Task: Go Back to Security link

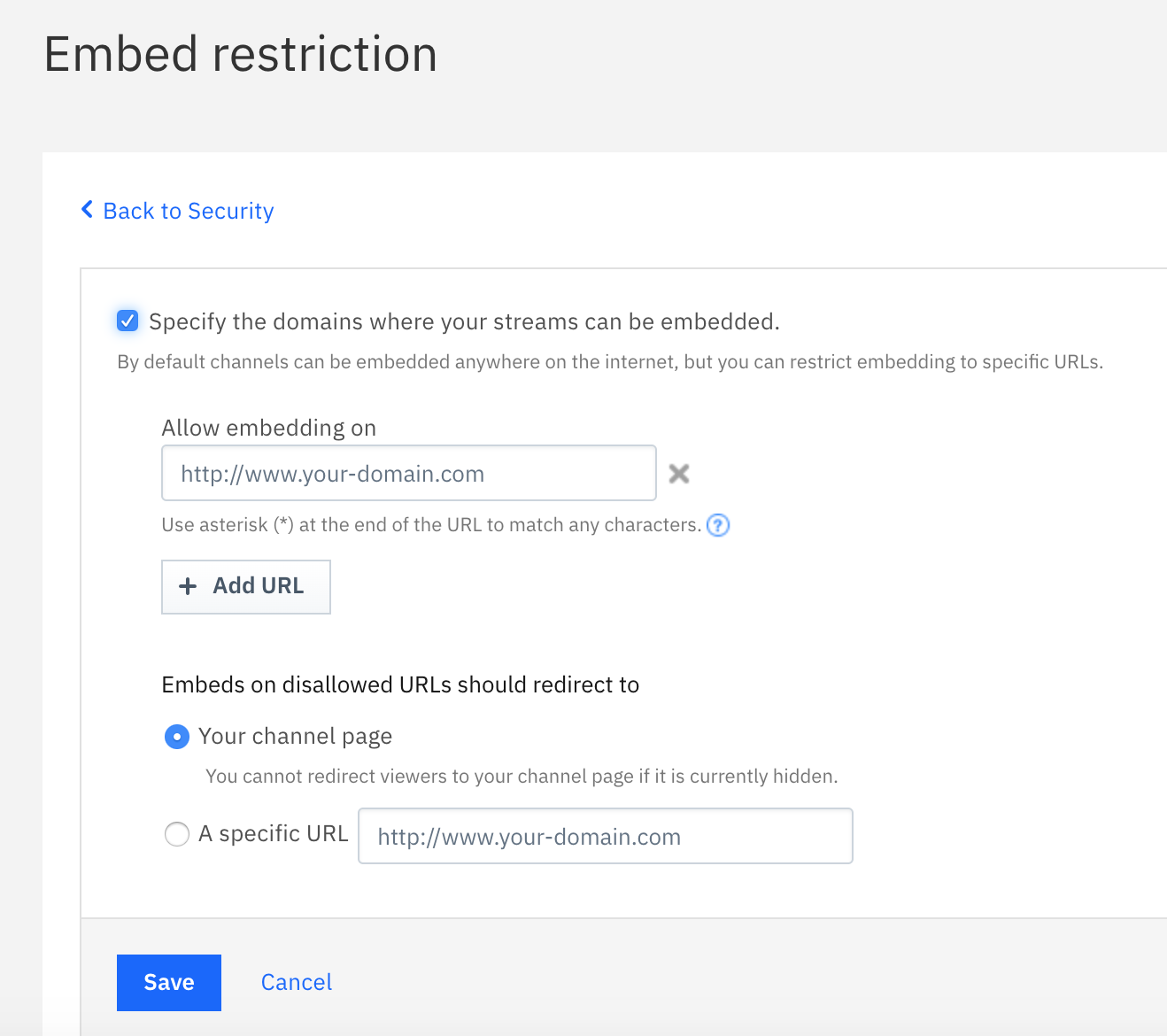Action: 189,211
